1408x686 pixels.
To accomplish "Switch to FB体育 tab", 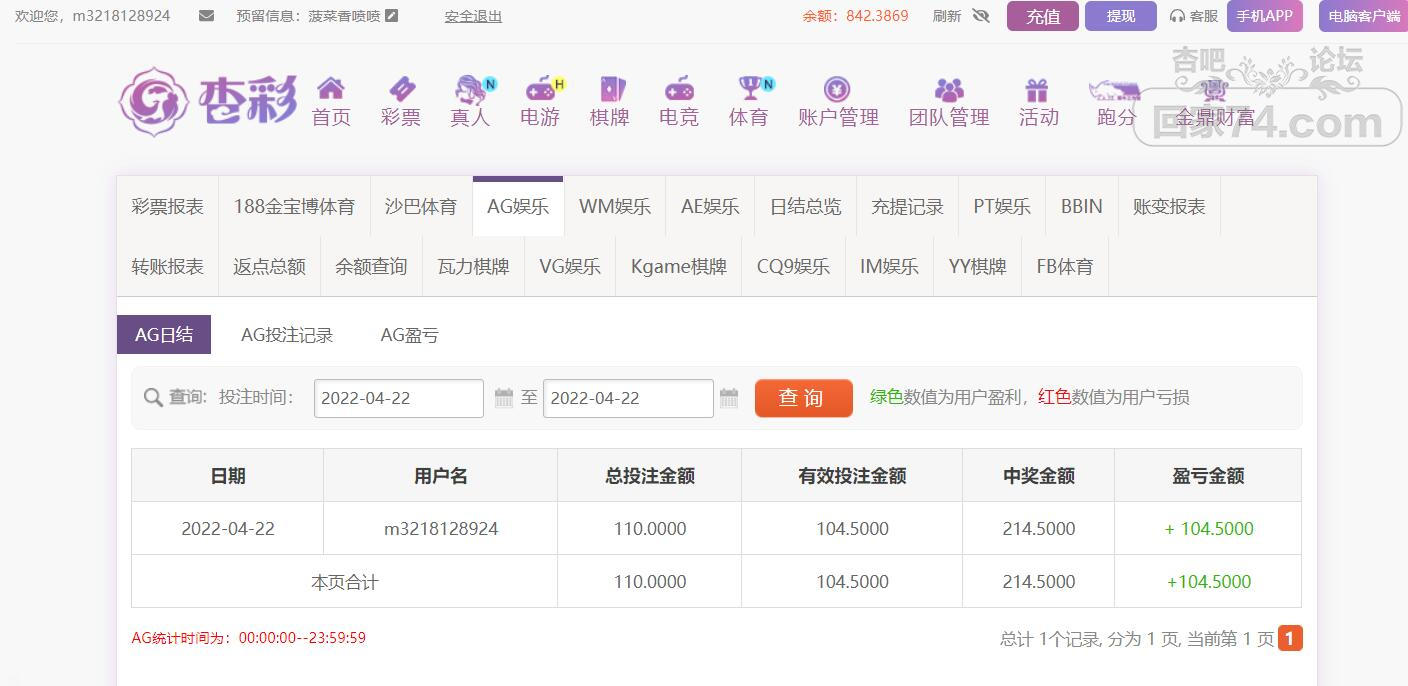I will [1065, 267].
